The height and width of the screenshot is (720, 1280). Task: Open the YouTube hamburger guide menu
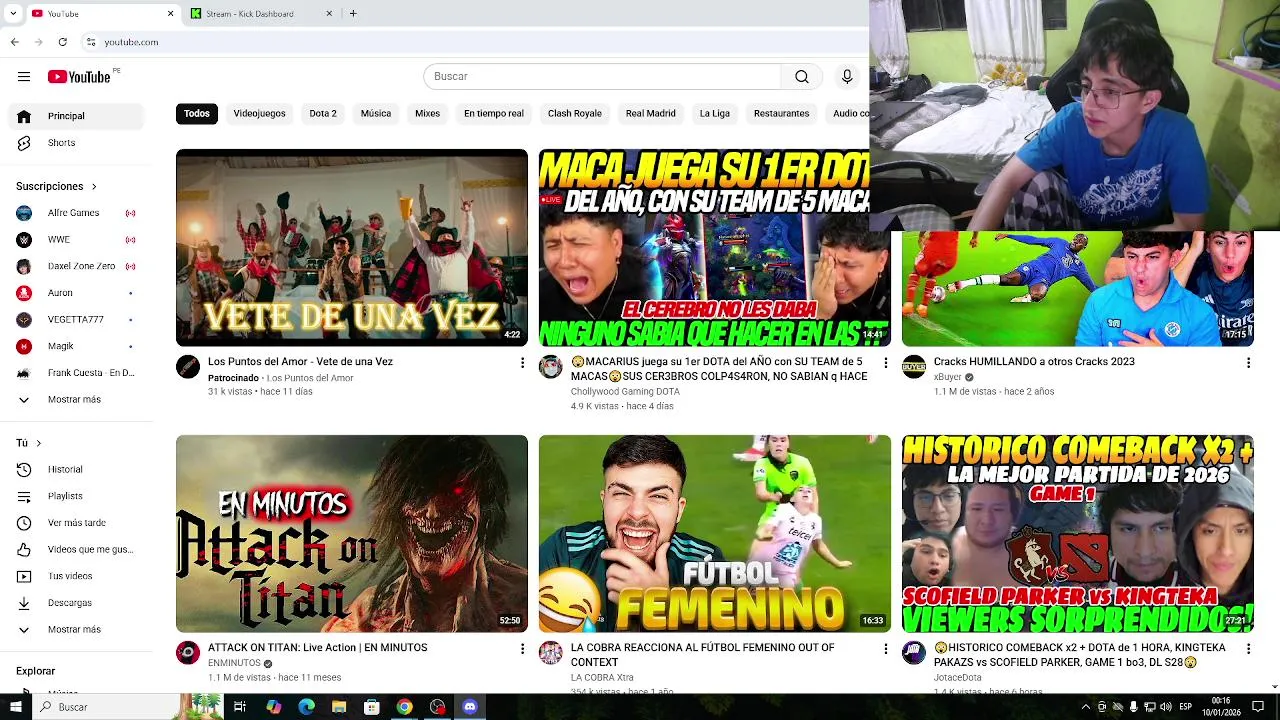(x=24, y=77)
